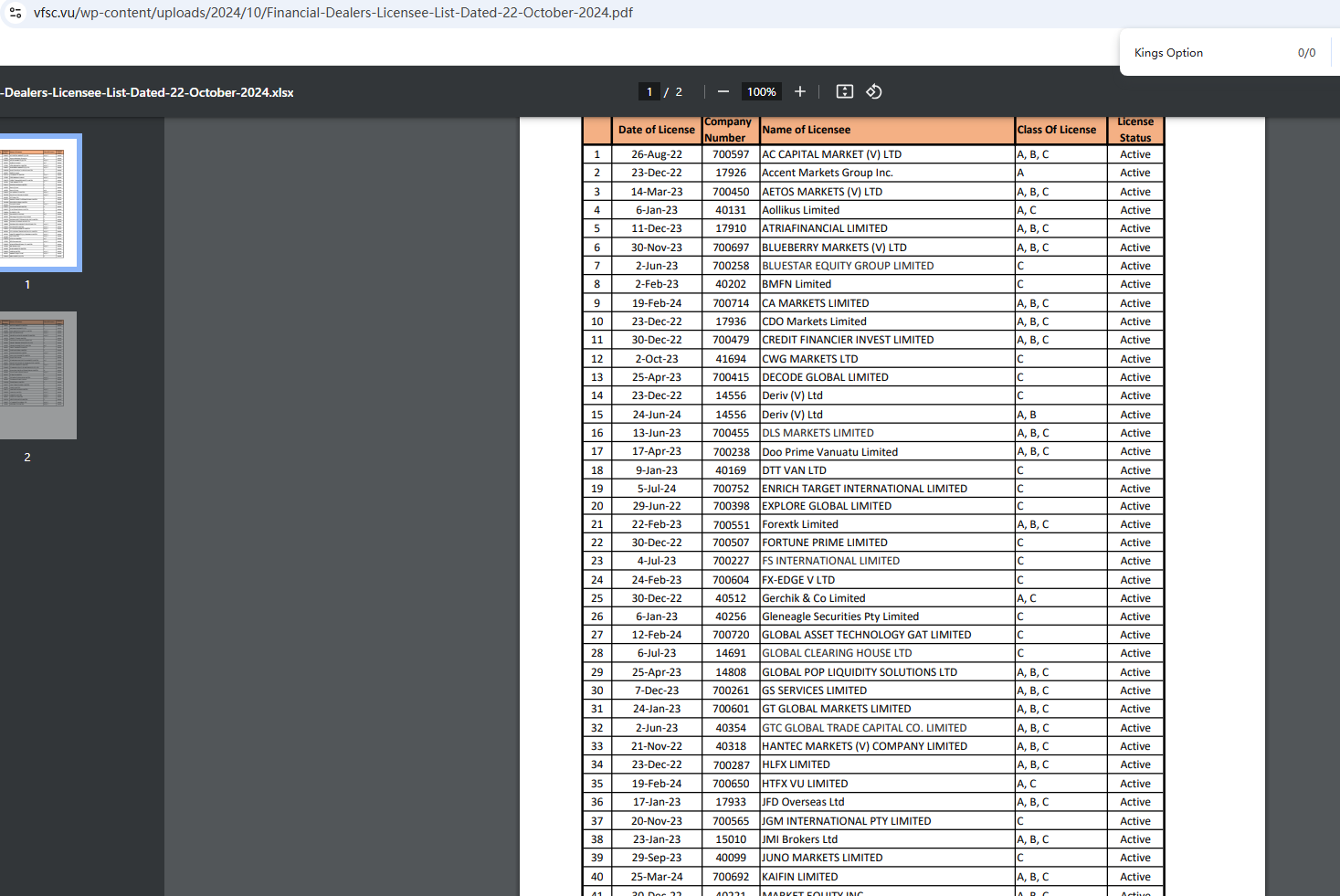
Task: Select the vfsc.vu URL in address bar
Action: tap(333, 13)
